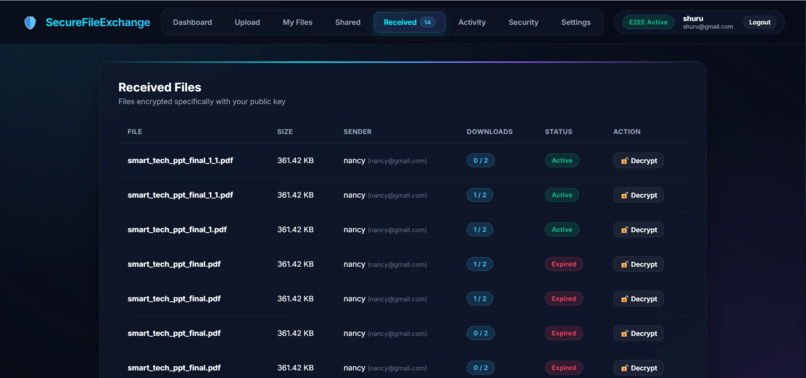Click the SIZE column header
Image resolution: width=806 pixels, height=378 pixels.
click(x=285, y=132)
